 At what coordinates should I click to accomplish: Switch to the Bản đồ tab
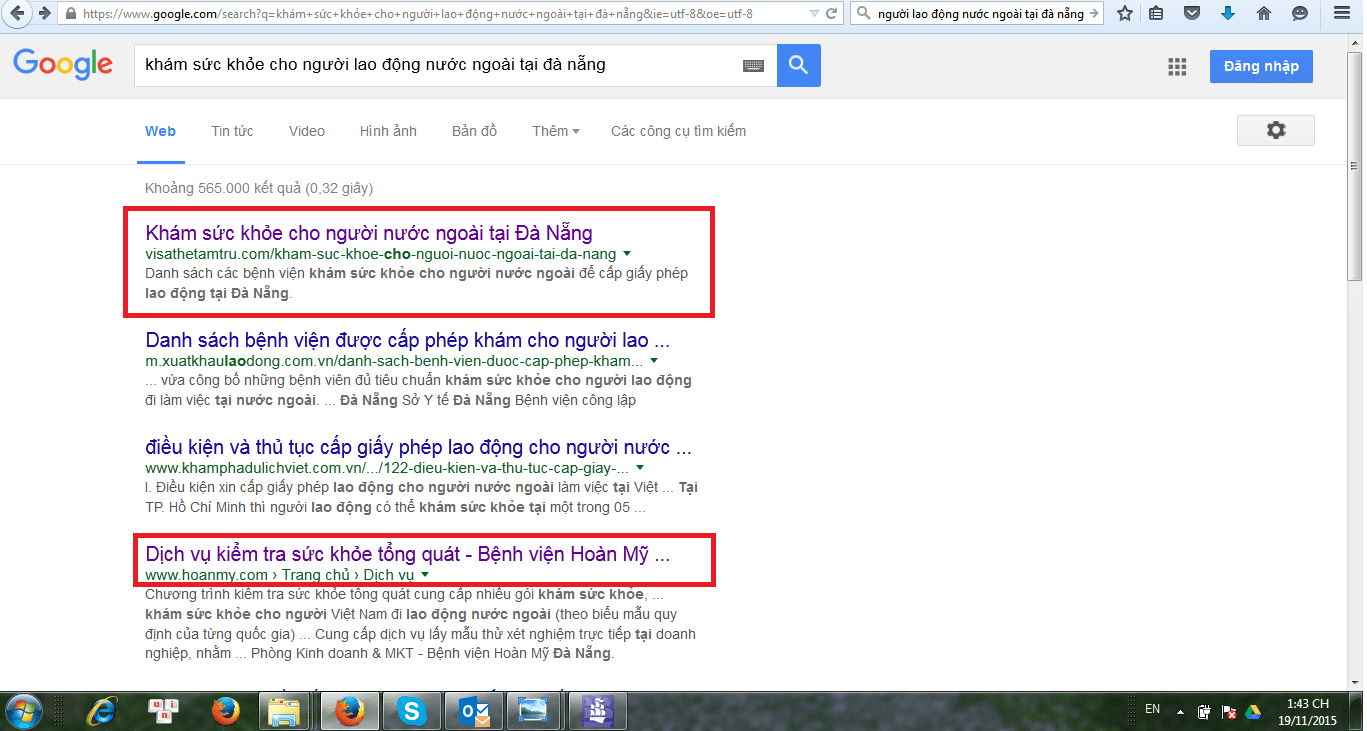pos(474,131)
